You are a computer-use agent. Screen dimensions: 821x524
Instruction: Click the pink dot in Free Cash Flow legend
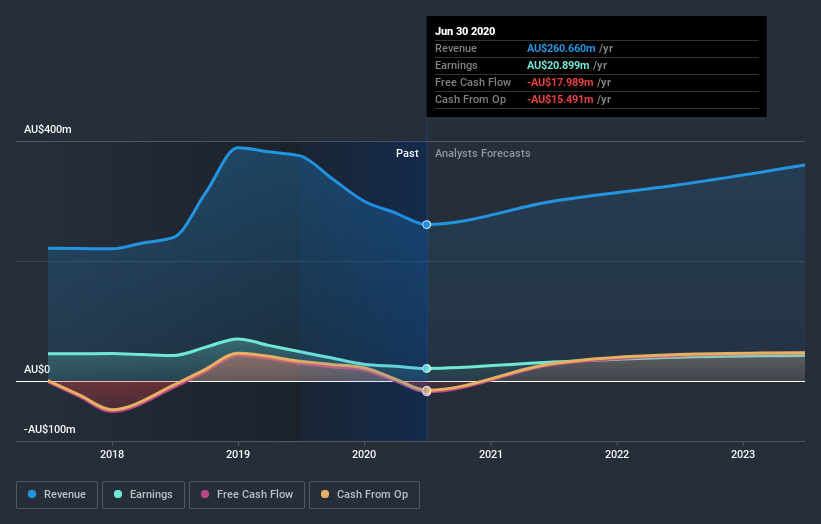pos(205,494)
